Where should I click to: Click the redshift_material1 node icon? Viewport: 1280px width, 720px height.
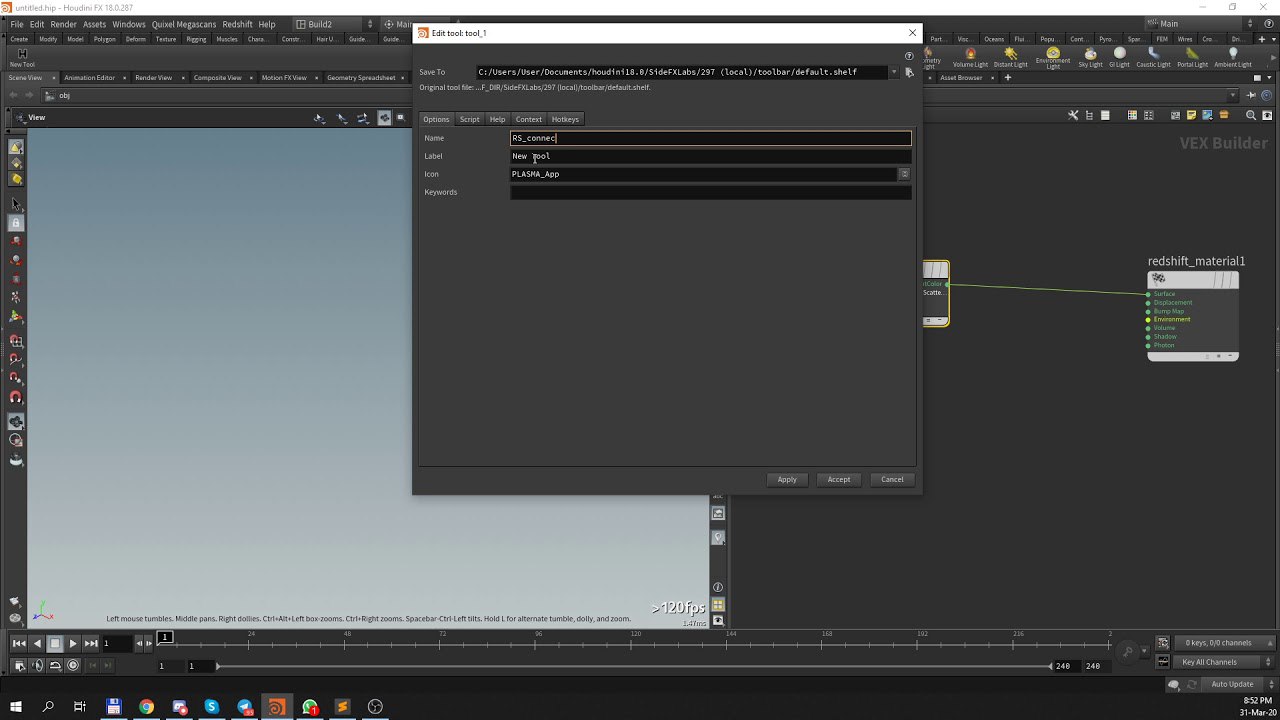(x=1158, y=279)
